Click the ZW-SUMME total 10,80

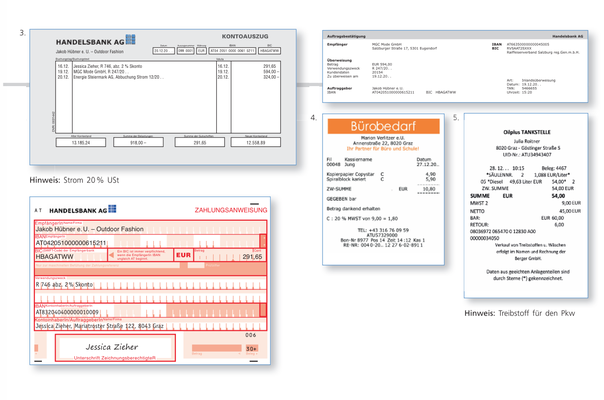click(429, 189)
